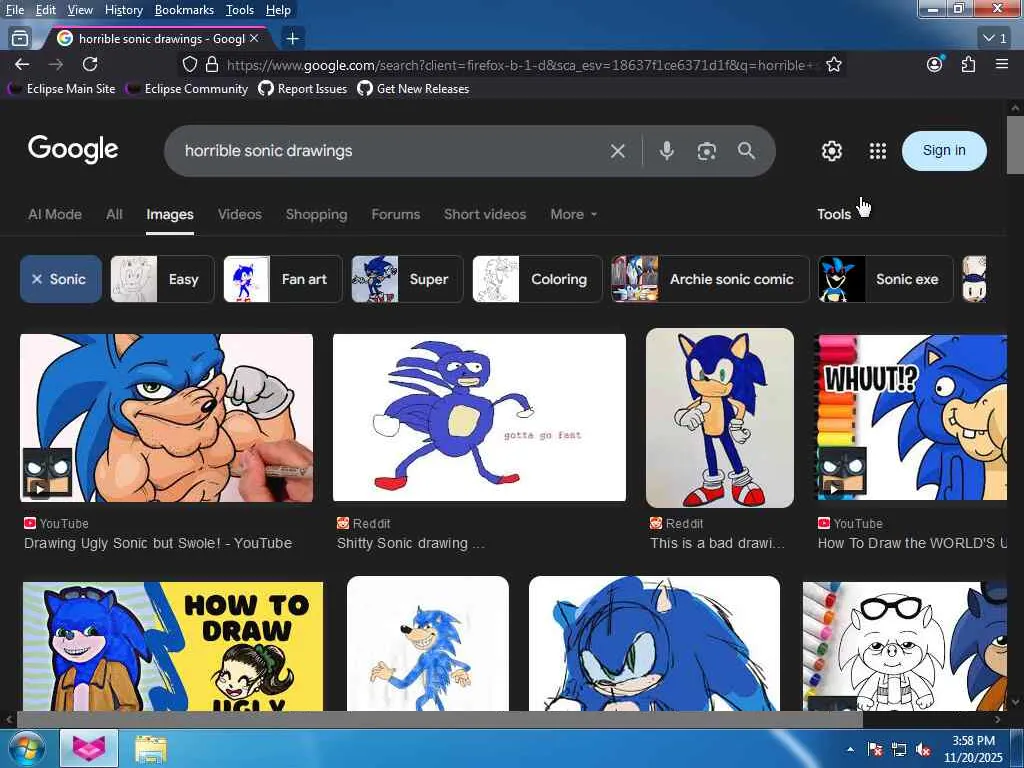Open 'Drawing Ugly Sonic but Swole!' result title

point(158,543)
